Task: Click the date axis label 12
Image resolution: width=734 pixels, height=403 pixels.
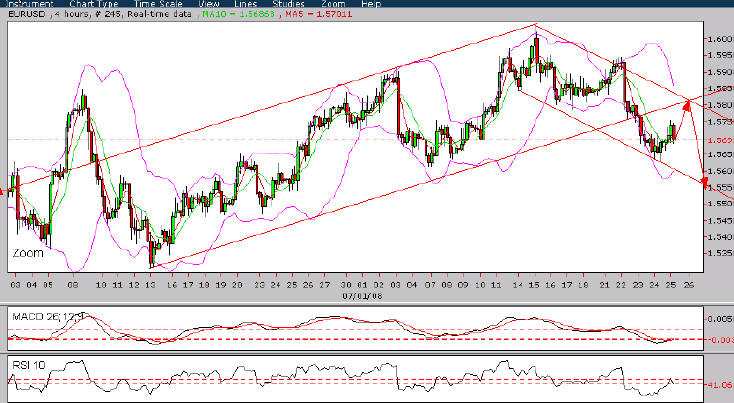Action: 134,285
